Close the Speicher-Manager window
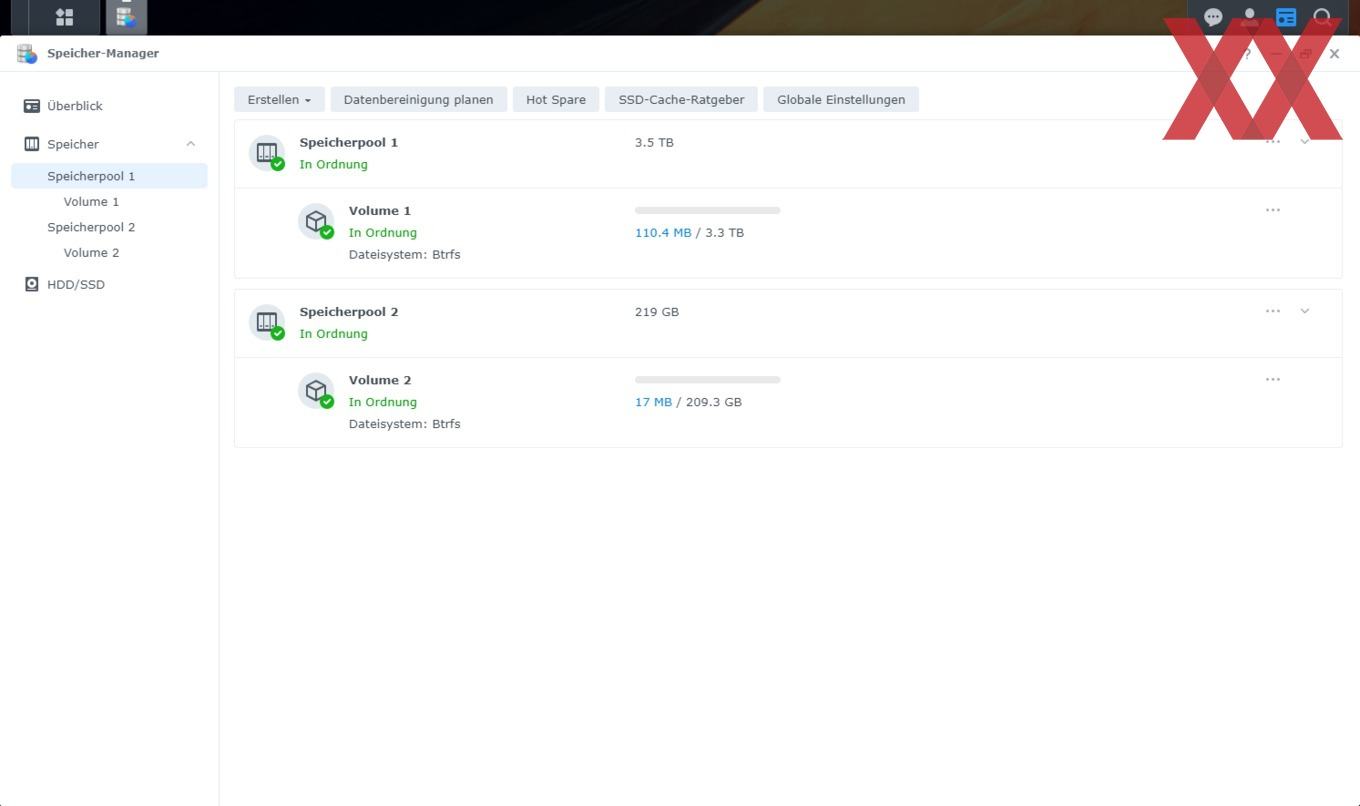1360x806 pixels. tap(1334, 54)
